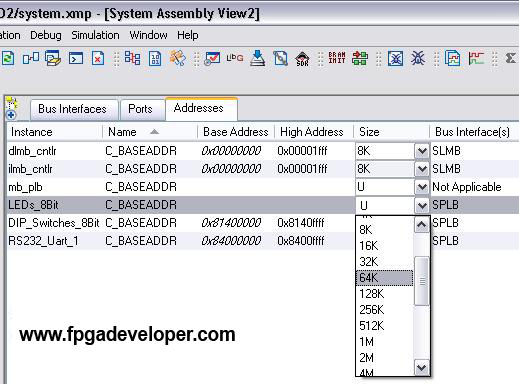Image resolution: width=519 pixels, height=384 pixels.
Task: Click the red checkmark software settings icon
Action: (212, 58)
